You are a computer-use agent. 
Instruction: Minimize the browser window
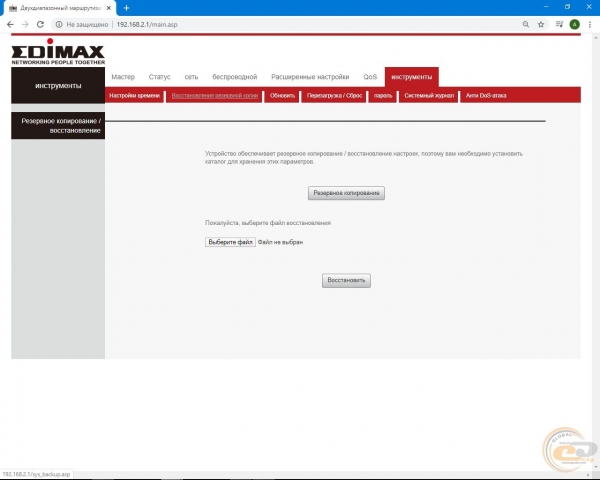tap(546, 7)
